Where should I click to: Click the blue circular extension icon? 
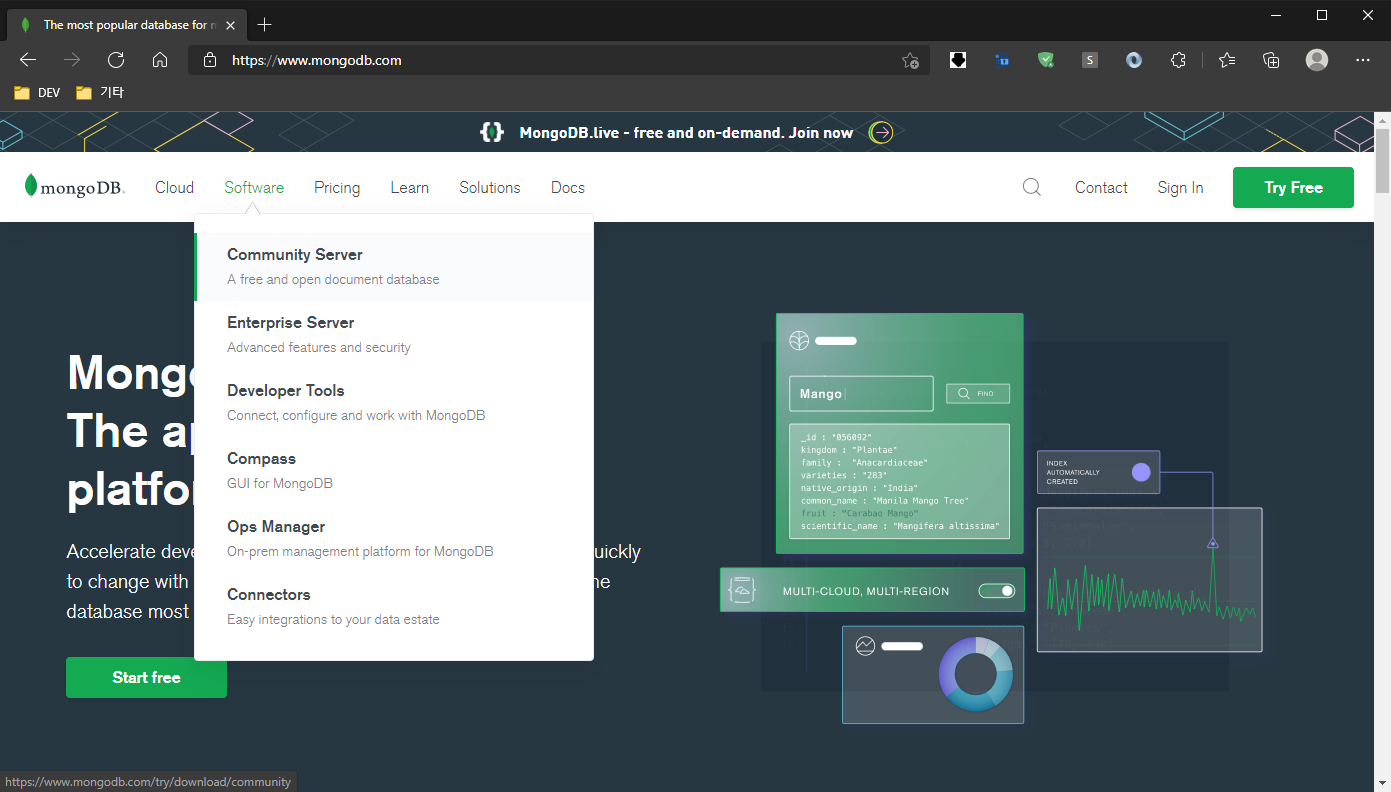1134,60
